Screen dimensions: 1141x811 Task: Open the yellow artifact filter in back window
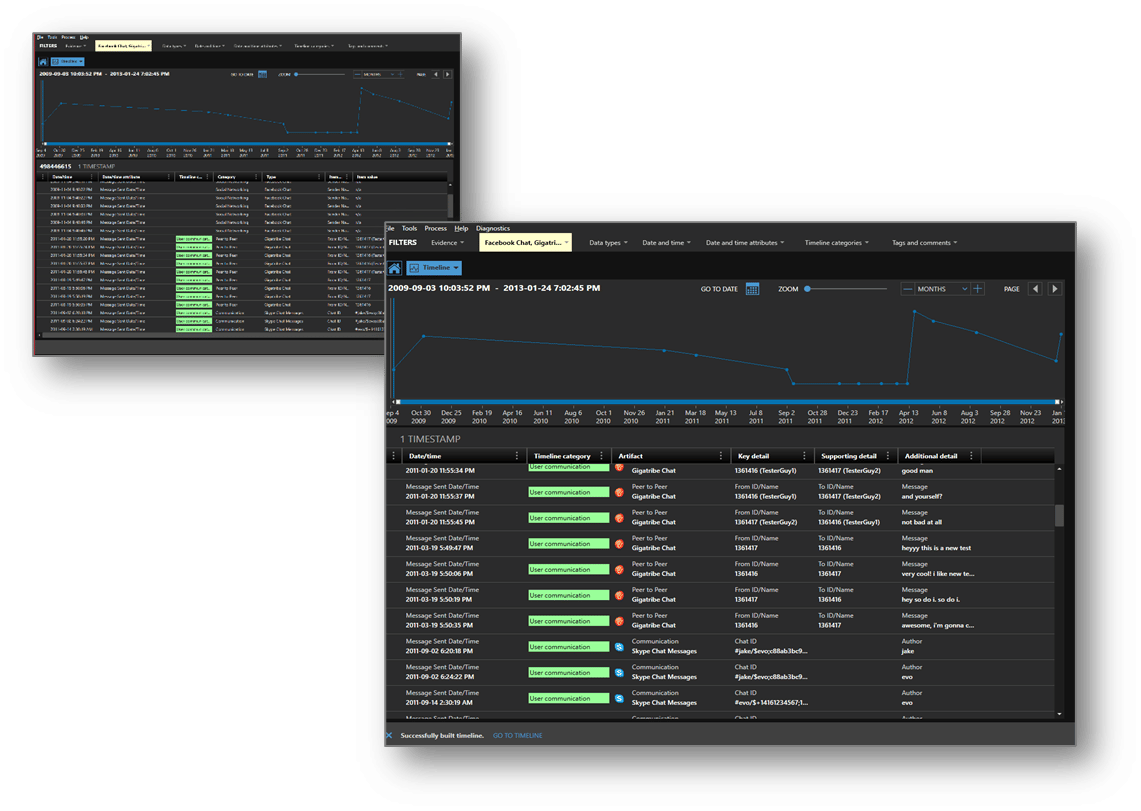click(x=124, y=46)
